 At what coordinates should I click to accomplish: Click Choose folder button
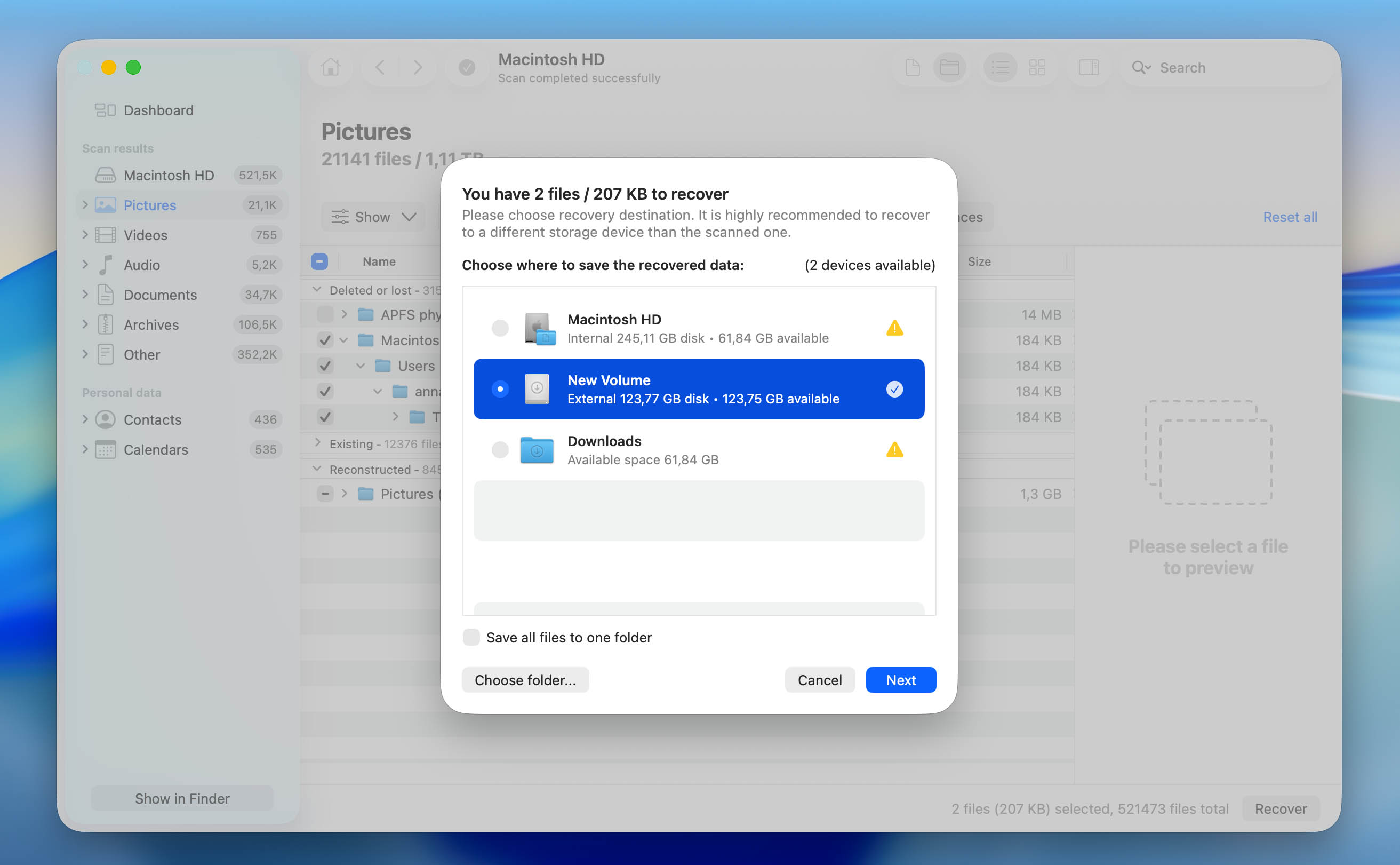click(x=525, y=680)
